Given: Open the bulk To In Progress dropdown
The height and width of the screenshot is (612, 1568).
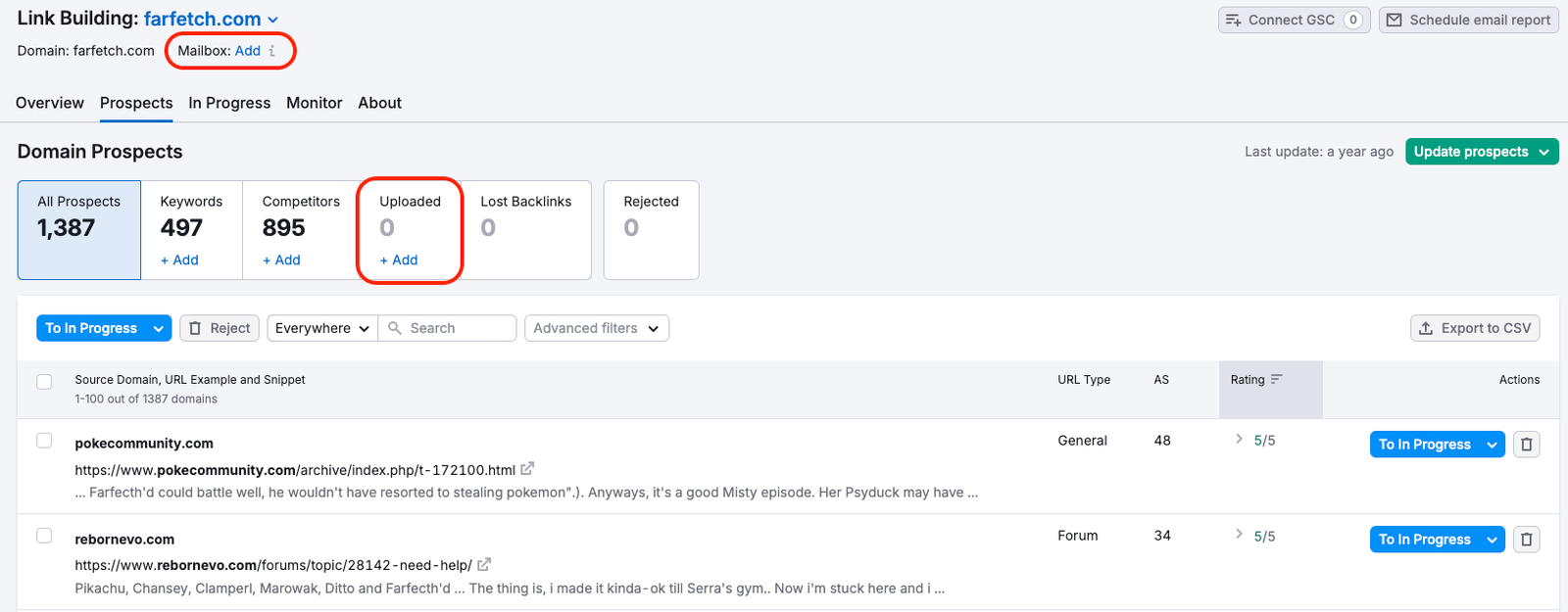Looking at the screenshot, I should (158, 328).
